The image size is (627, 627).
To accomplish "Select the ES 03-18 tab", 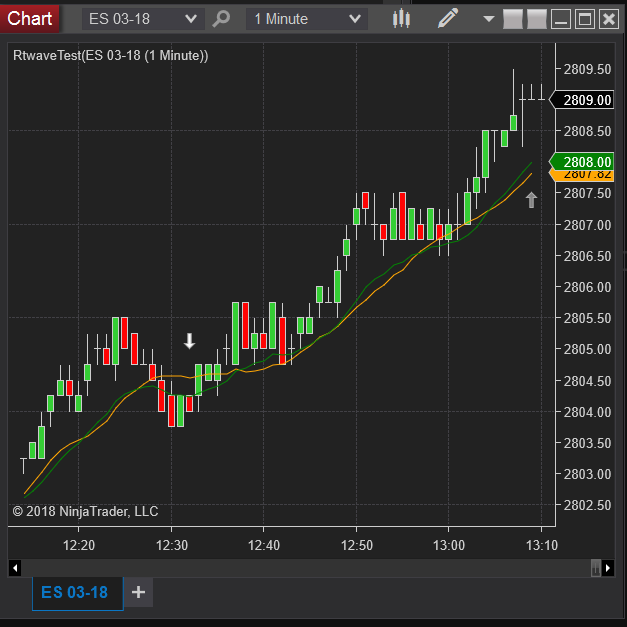I will pyautogui.click(x=74, y=592).
